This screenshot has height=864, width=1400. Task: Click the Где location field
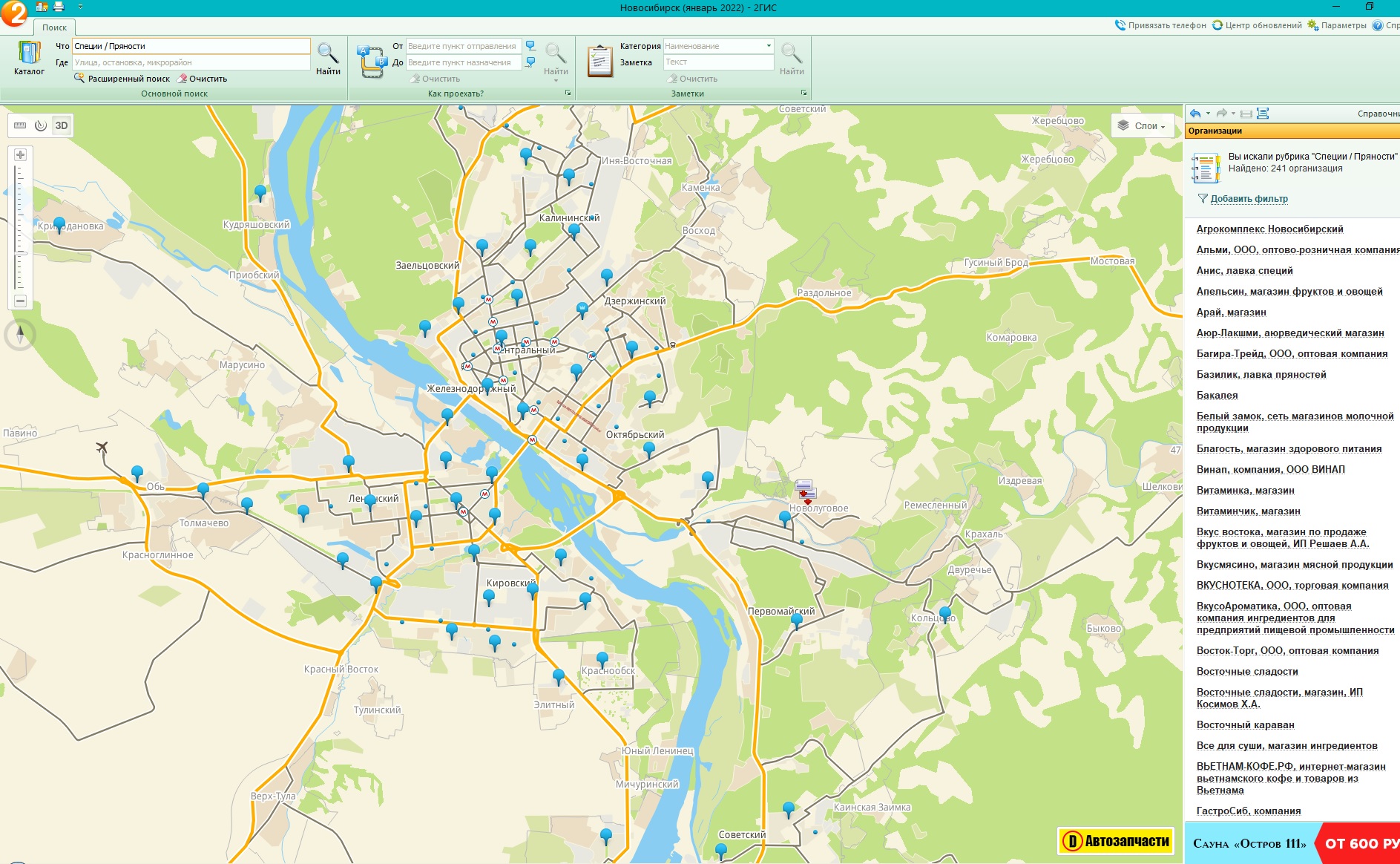191,62
